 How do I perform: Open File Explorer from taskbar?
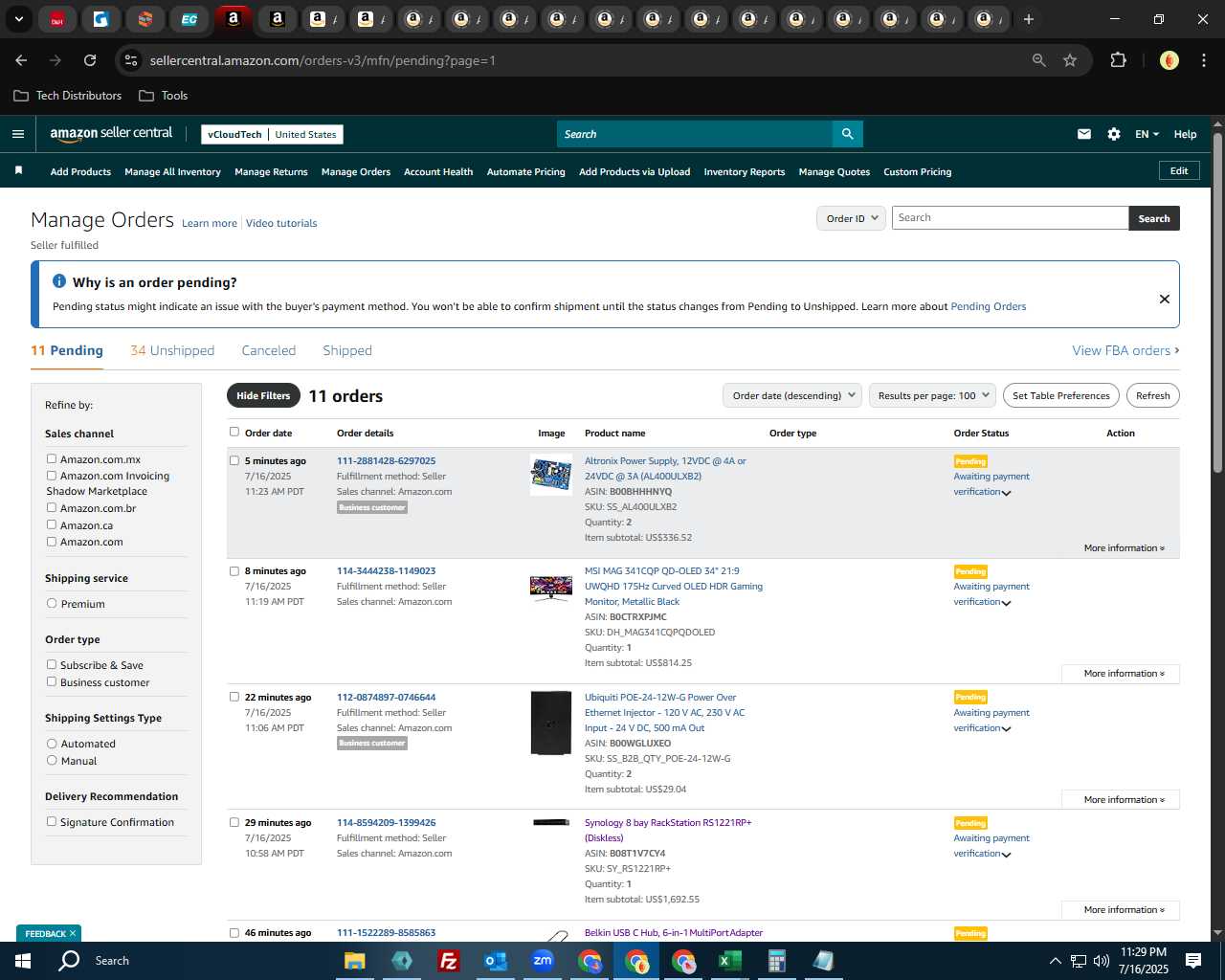click(x=355, y=961)
